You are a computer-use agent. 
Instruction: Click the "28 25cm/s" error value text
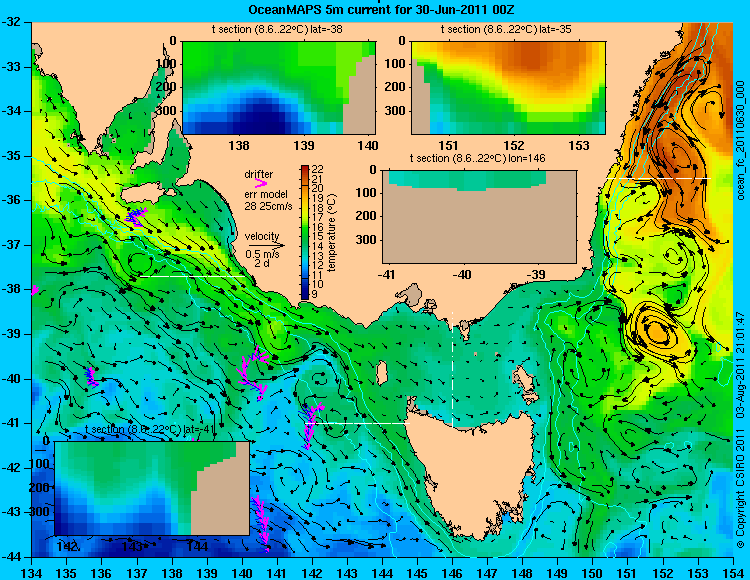[268, 207]
